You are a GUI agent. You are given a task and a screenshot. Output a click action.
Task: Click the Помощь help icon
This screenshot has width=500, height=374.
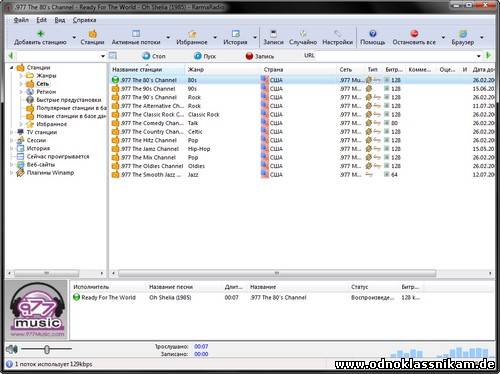pos(373,33)
